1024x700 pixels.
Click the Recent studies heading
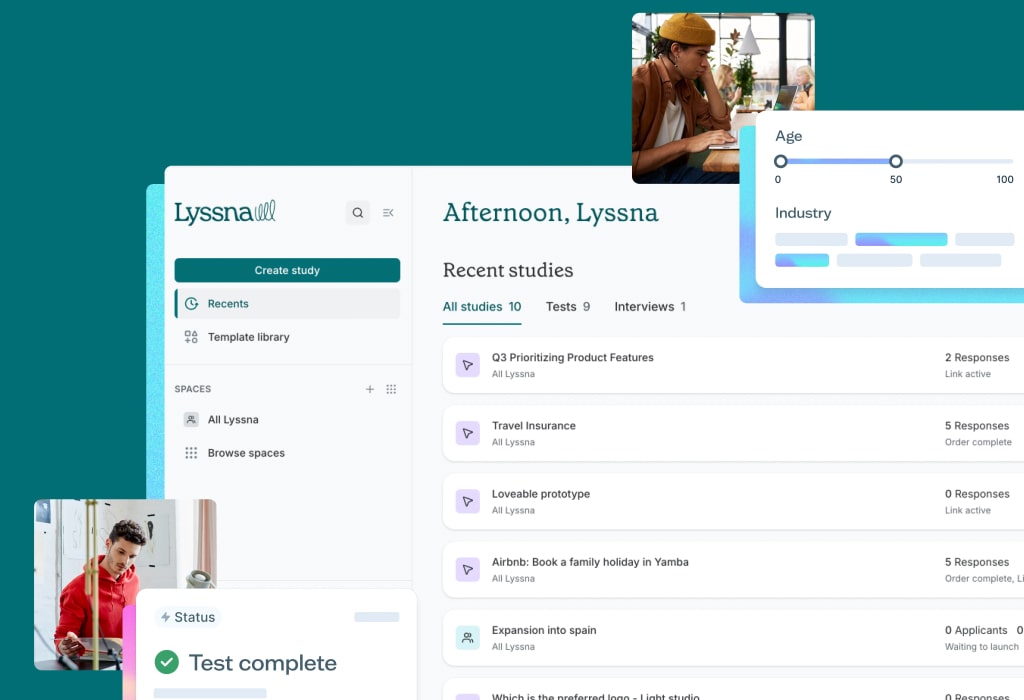click(x=508, y=270)
